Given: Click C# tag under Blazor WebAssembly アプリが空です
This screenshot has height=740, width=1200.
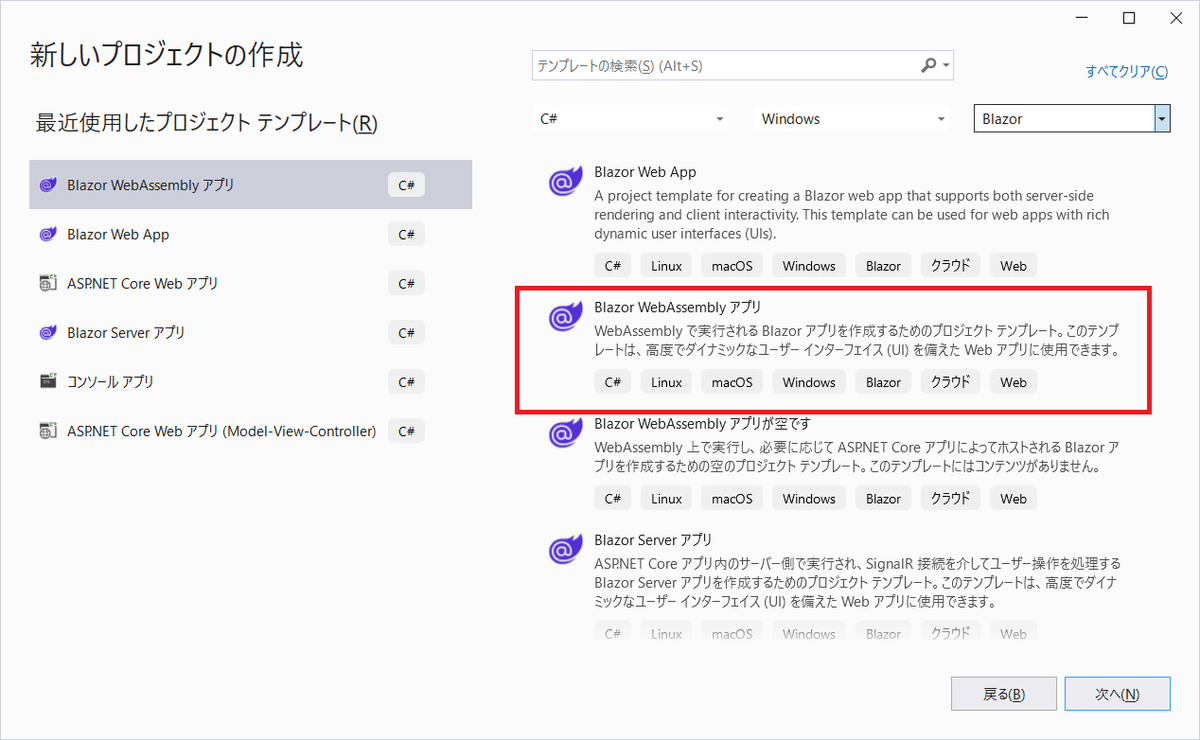Looking at the screenshot, I should [613, 498].
